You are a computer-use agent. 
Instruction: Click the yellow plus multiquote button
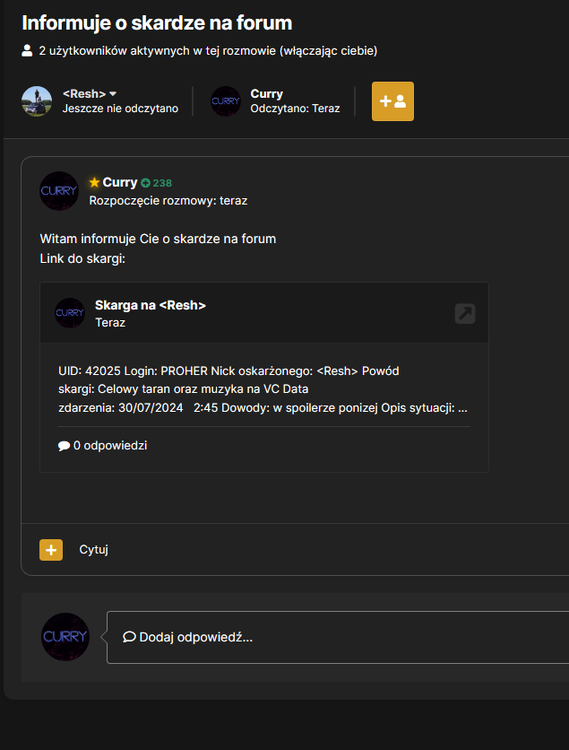pos(51,550)
